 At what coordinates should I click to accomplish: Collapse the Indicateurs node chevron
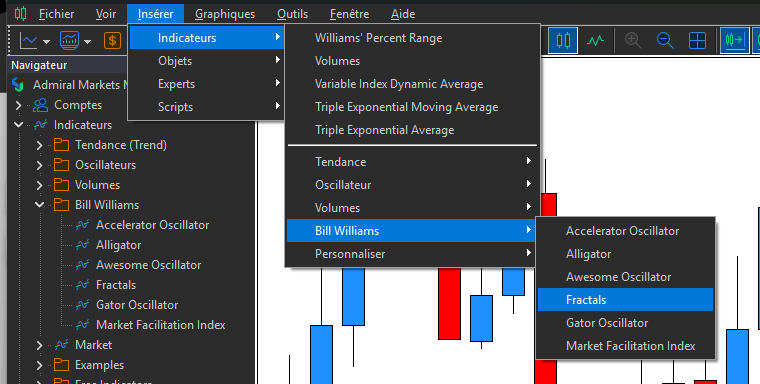[x=18, y=125]
